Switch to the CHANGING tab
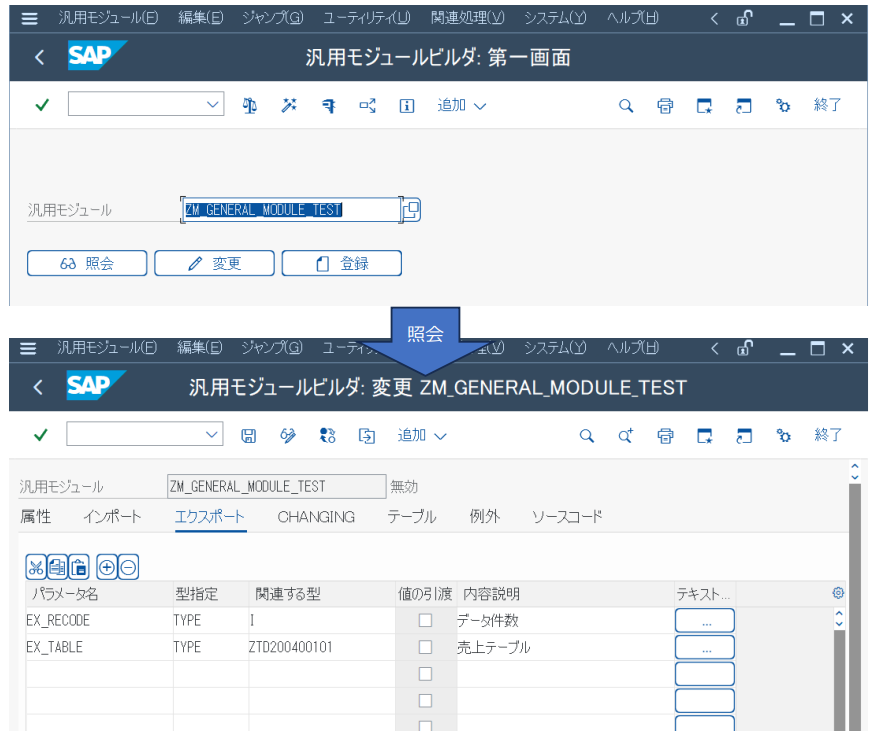The height and width of the screenshot is (735, 887). pos(316,517)
